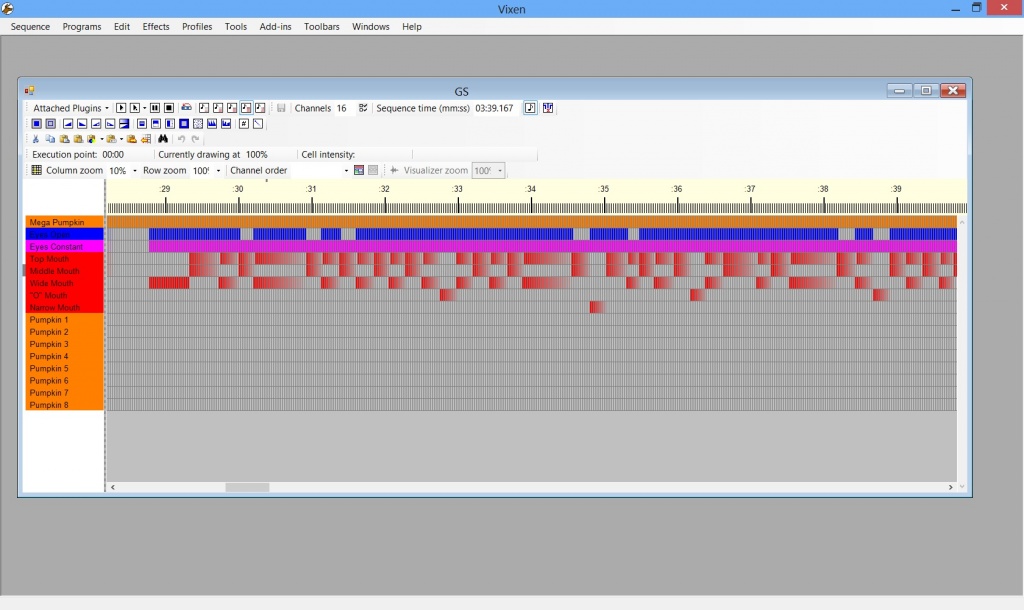This screenshot has width=1024, height=610.
Task: Stop sequence playback
Action: pos(168,108)
